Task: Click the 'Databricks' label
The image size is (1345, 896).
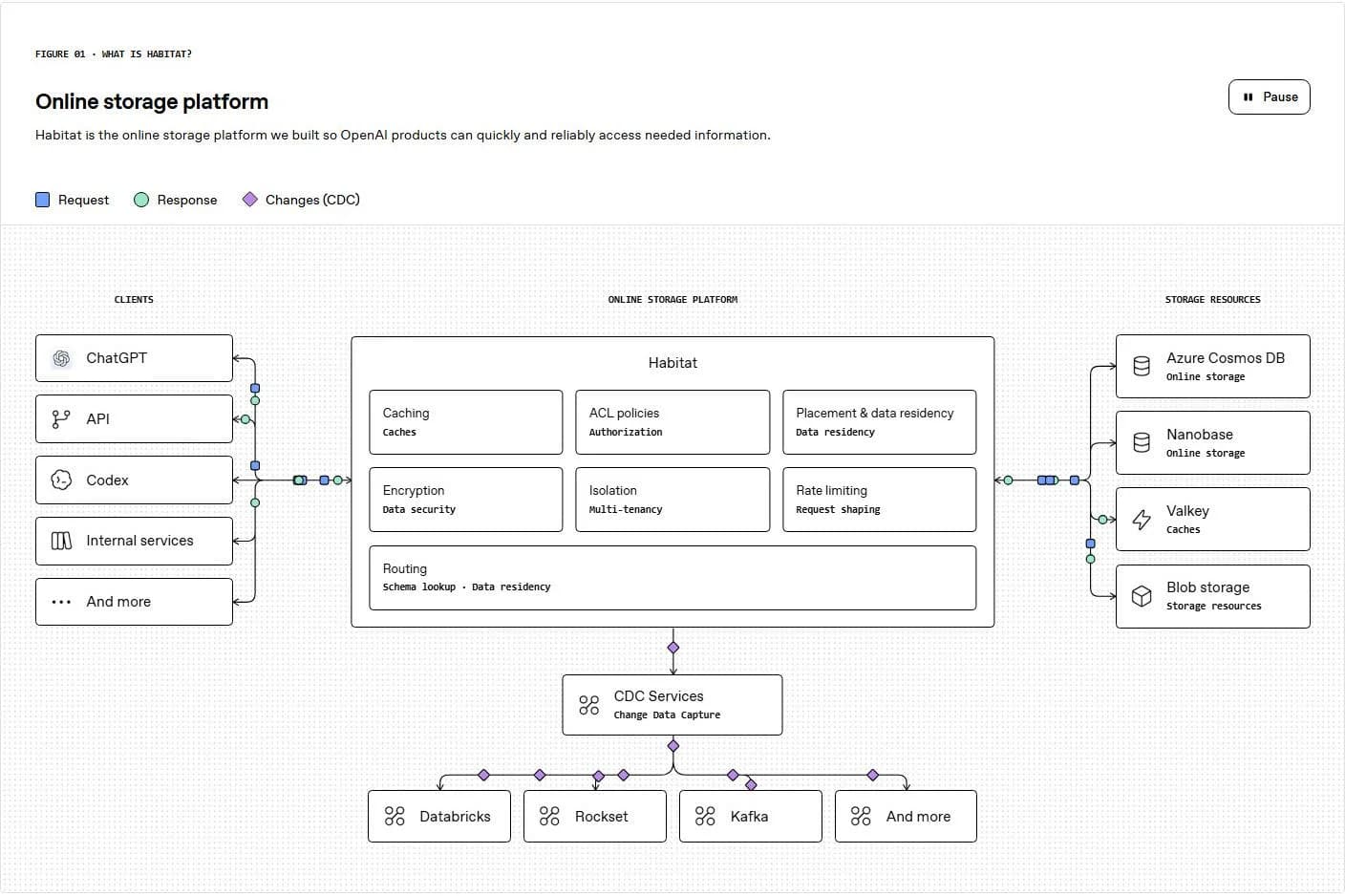Action: tap(455, 817)
